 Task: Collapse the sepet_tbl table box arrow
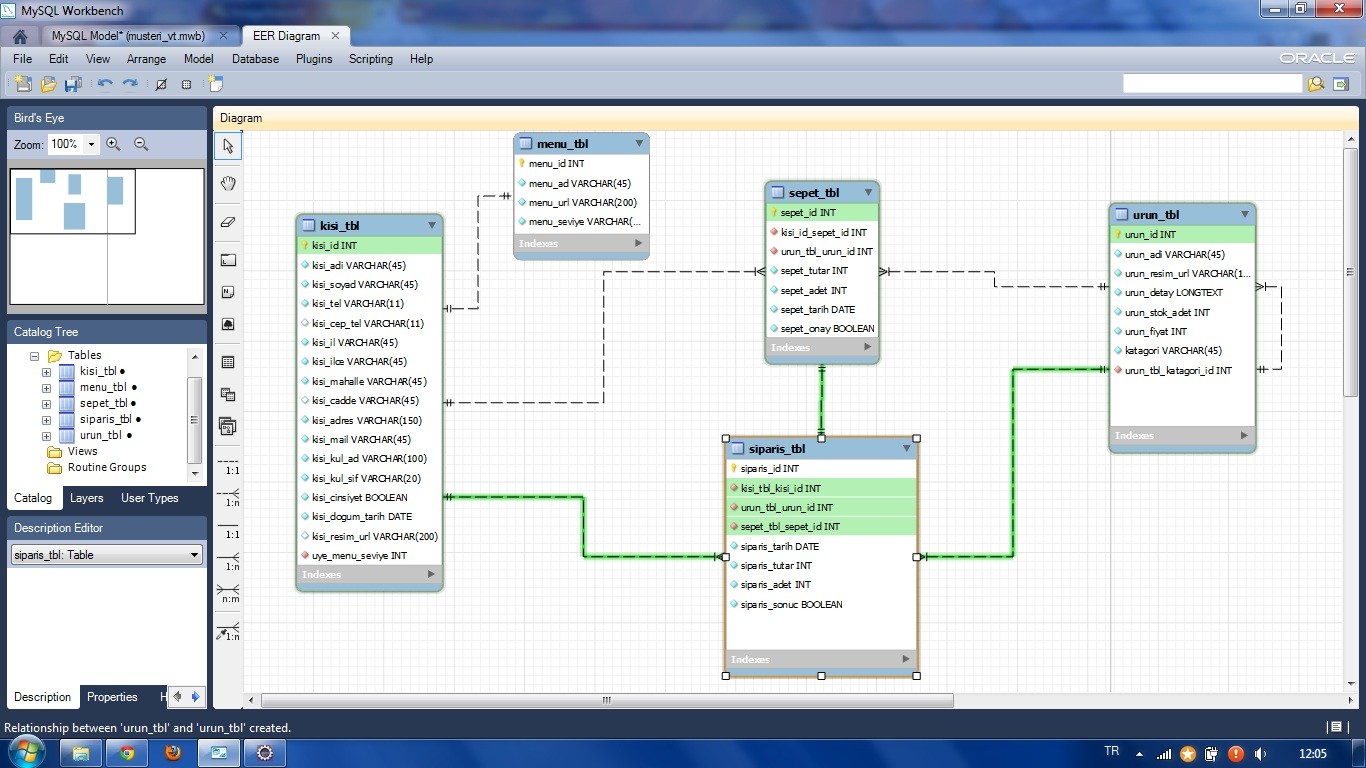click(868, 193)
